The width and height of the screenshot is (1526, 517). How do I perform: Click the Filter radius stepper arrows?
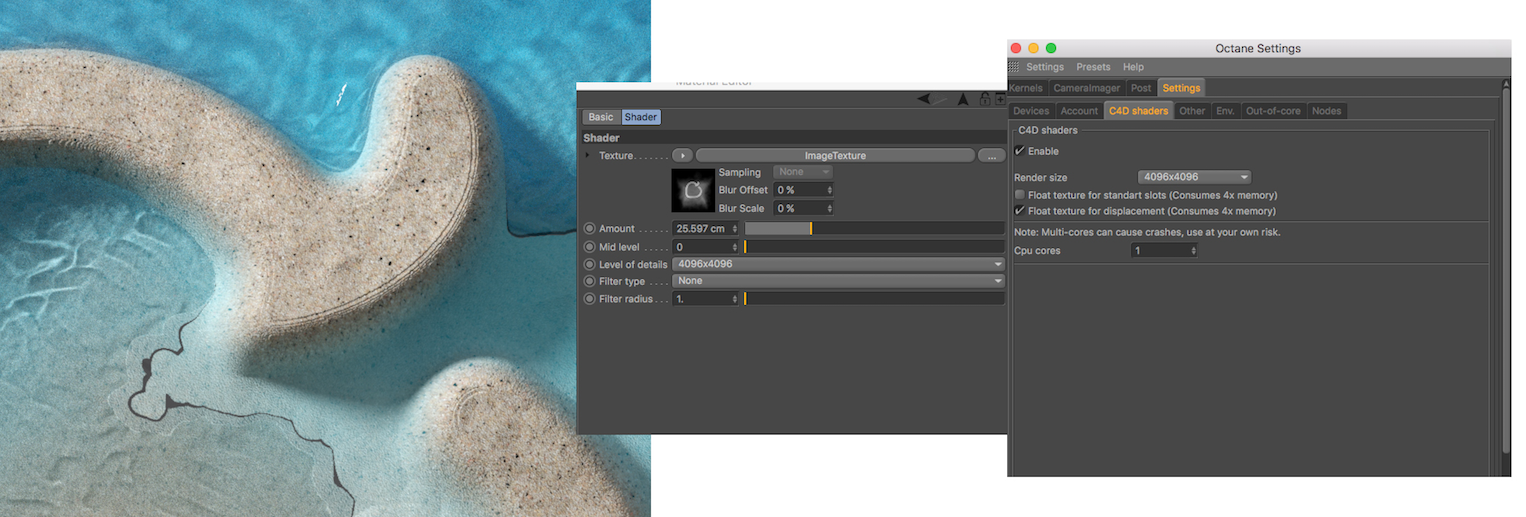coord(736,299)
